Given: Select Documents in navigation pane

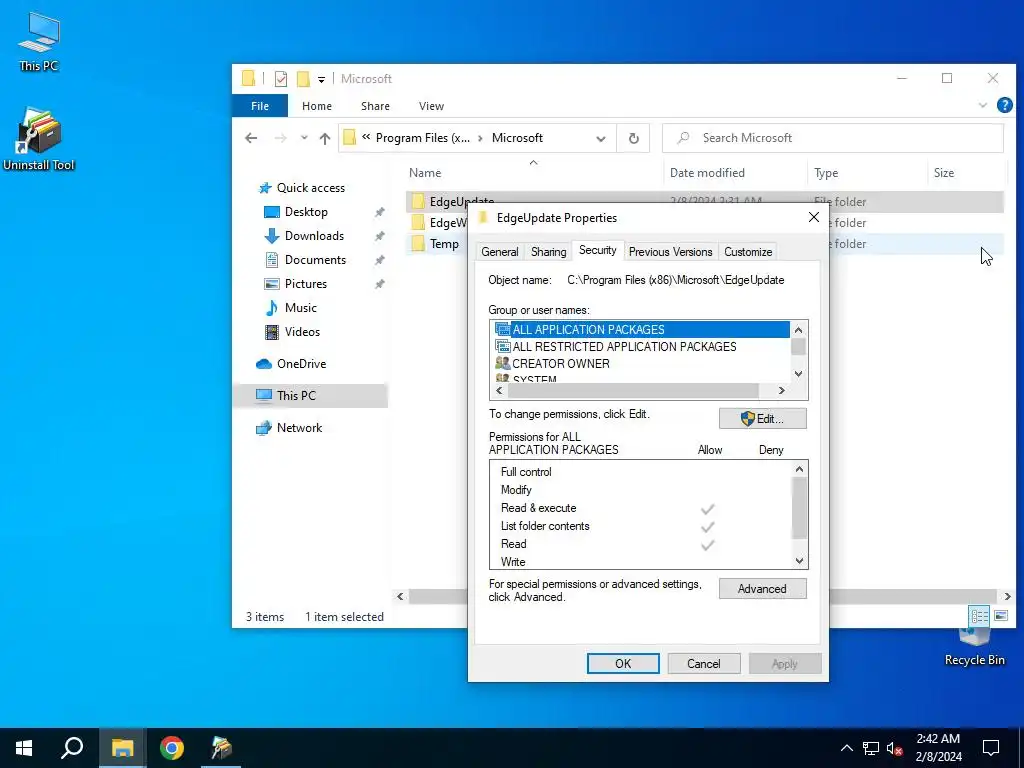Looking at the screenshot, I should [315, 260].
